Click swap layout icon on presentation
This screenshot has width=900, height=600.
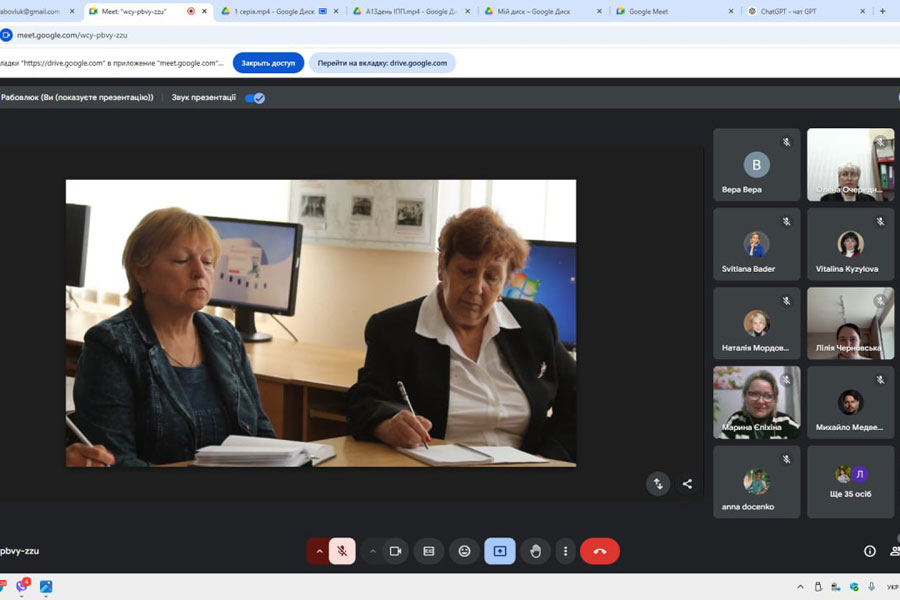pyautogui.click(x=658, y=484)
